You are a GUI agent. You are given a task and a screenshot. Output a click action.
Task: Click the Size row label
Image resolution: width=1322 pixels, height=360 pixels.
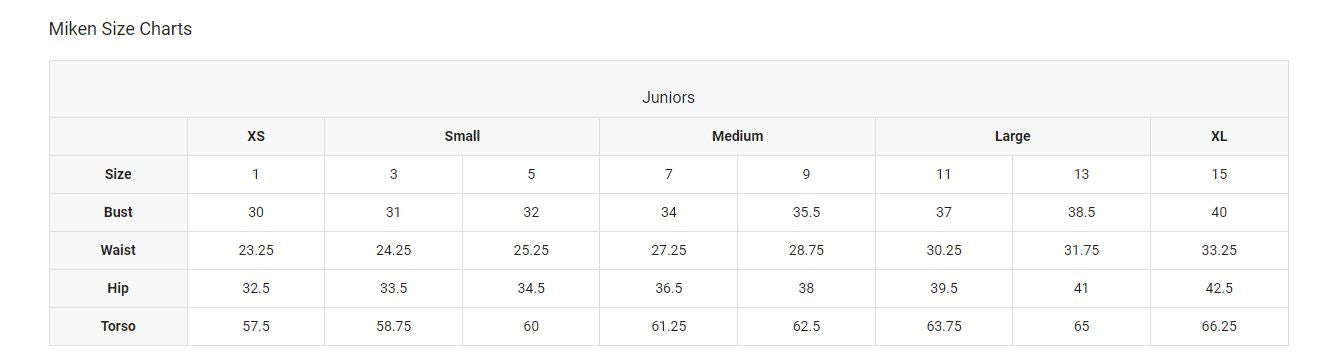118,174
